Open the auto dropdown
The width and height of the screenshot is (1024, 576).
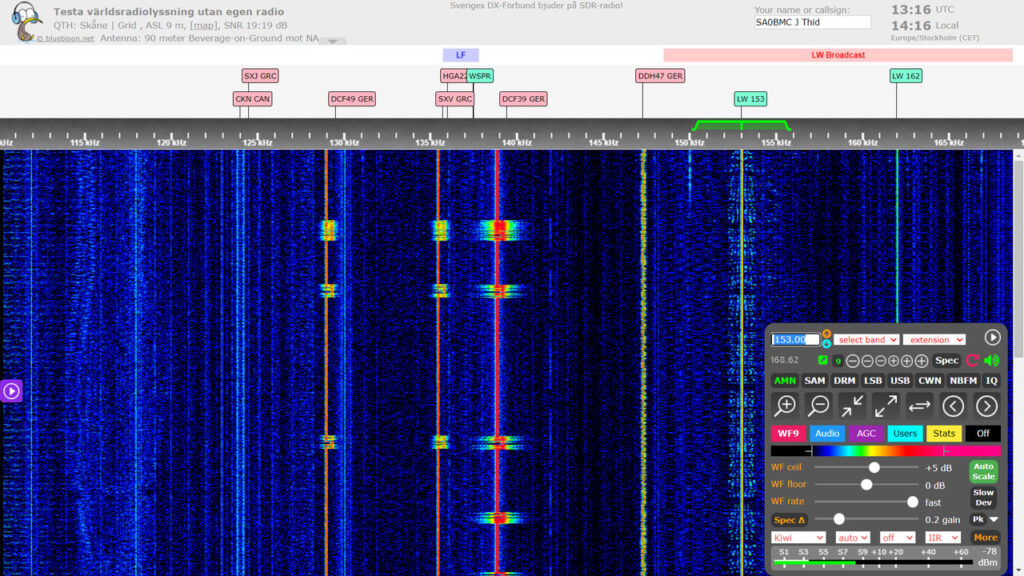[852, 537]
